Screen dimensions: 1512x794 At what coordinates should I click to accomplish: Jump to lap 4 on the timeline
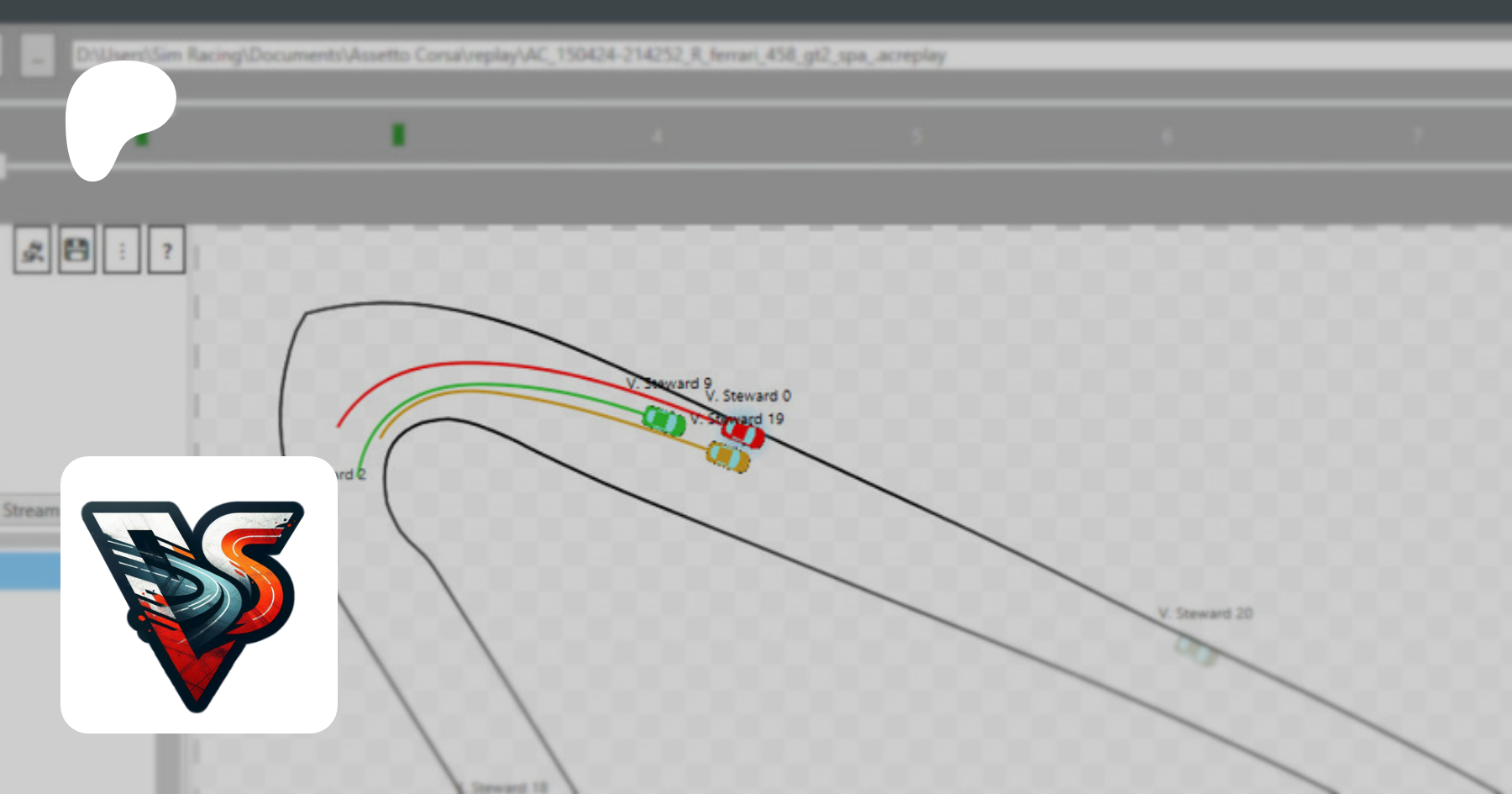click(x=657, y=136)
